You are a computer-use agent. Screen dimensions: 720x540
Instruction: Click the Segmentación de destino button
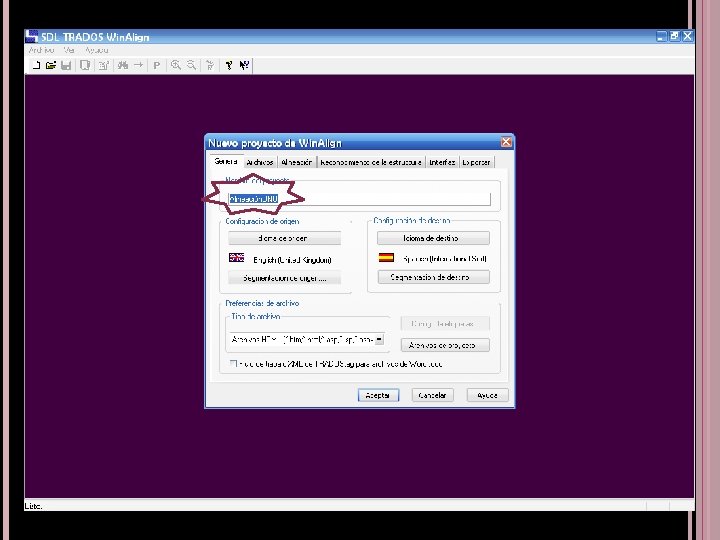tap(433, 277)
